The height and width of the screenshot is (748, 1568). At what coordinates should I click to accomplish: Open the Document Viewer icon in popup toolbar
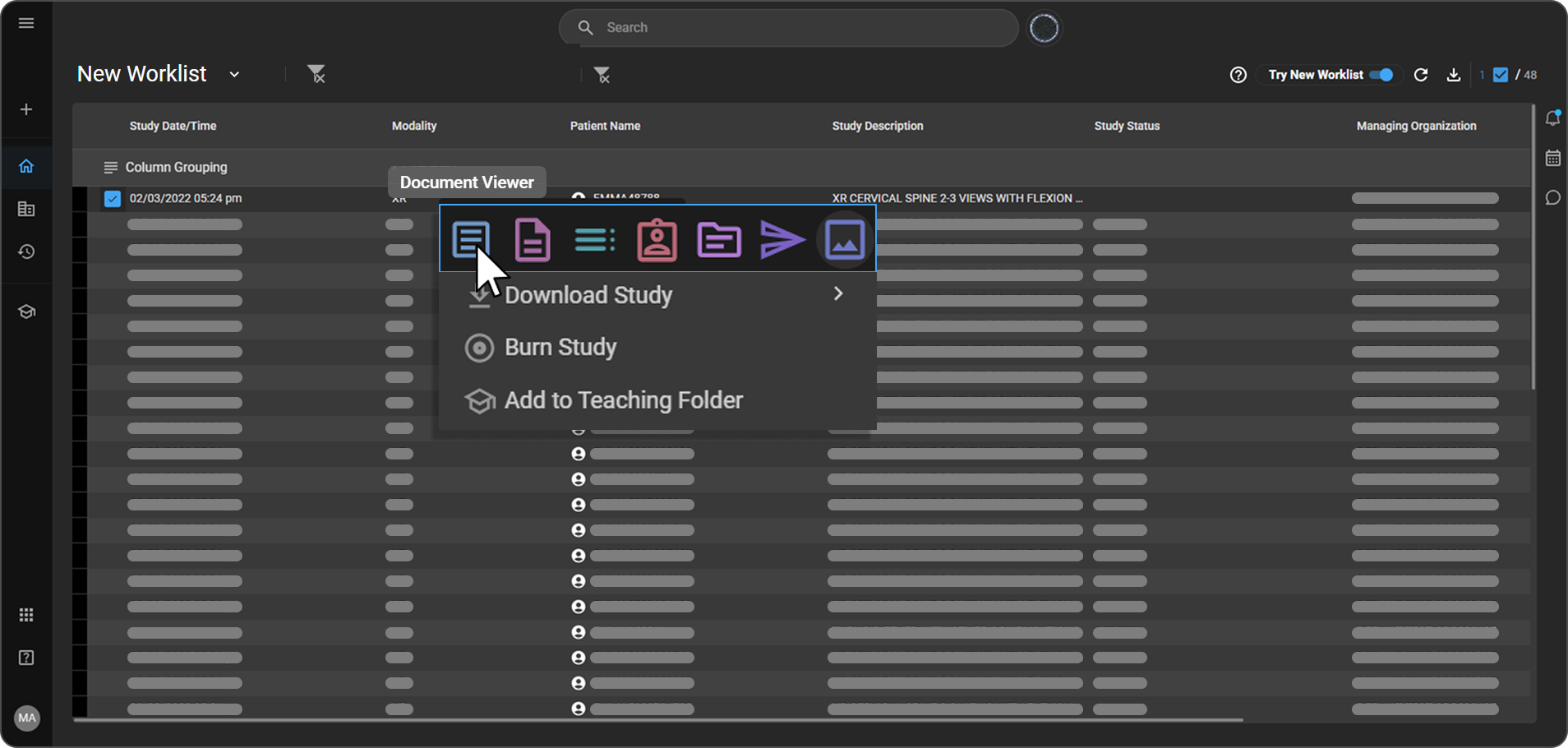(471, 239)
